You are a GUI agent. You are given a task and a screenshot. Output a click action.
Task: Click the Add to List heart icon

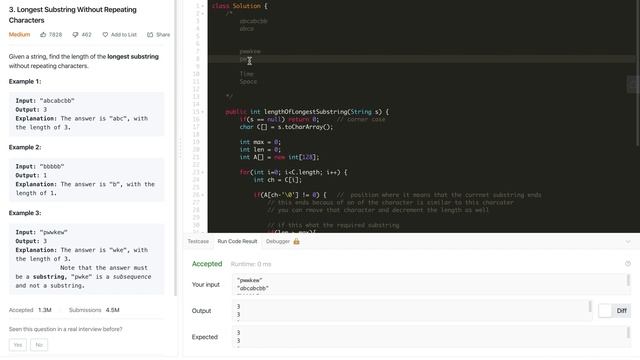pos(105,35)
